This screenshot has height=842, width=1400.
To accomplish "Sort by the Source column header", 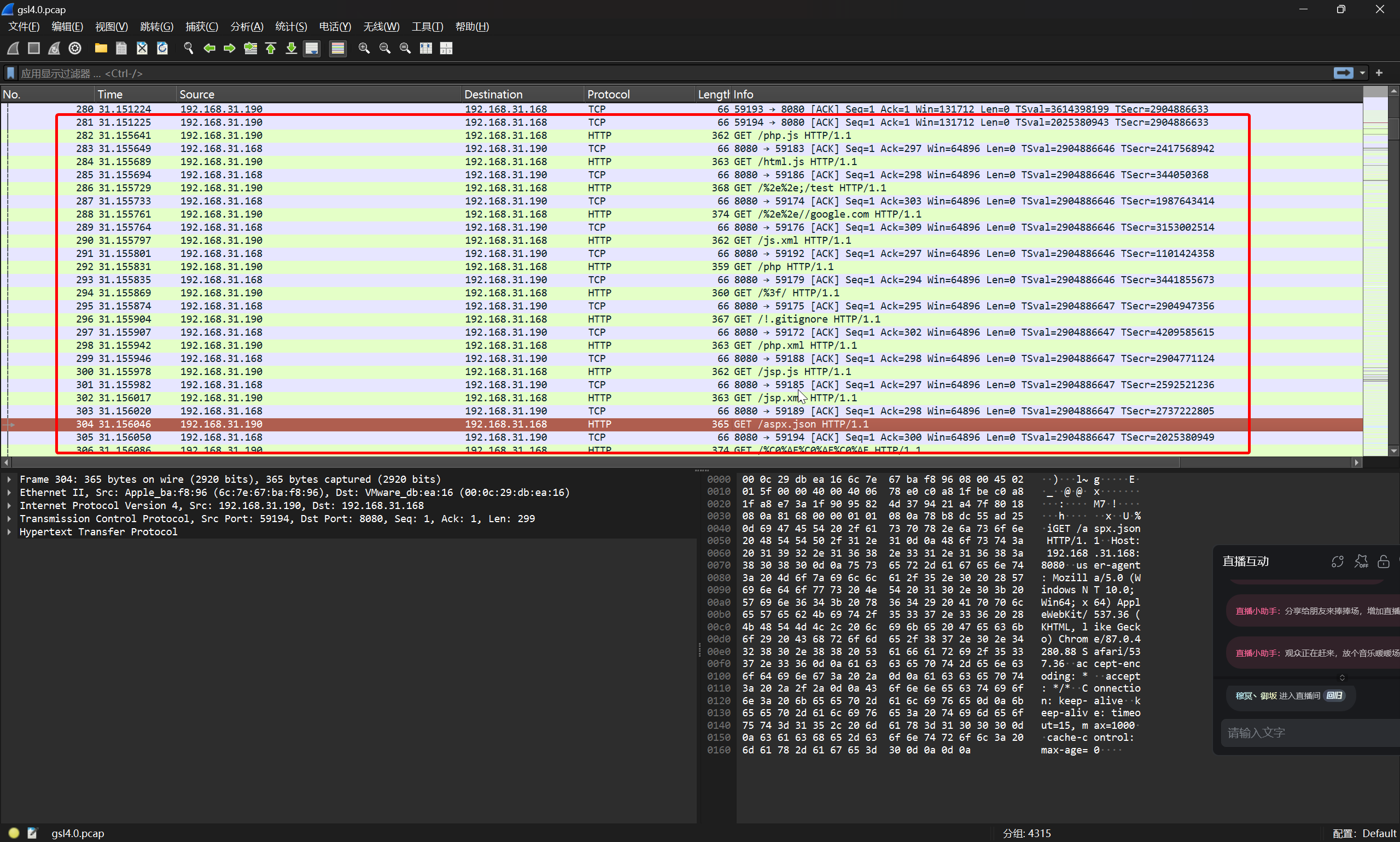I will coord(319,94).
